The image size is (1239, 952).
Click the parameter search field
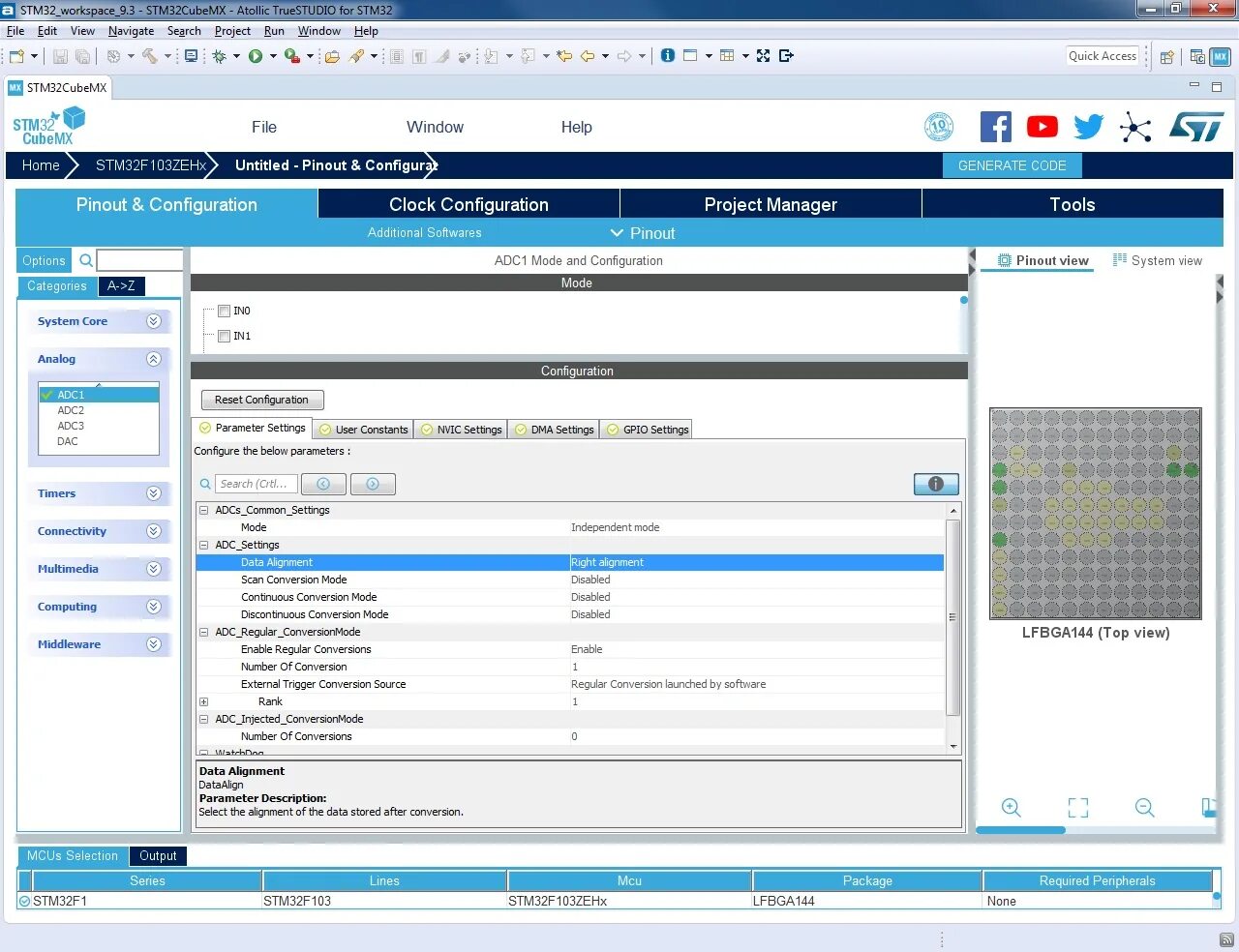(257, 484)
